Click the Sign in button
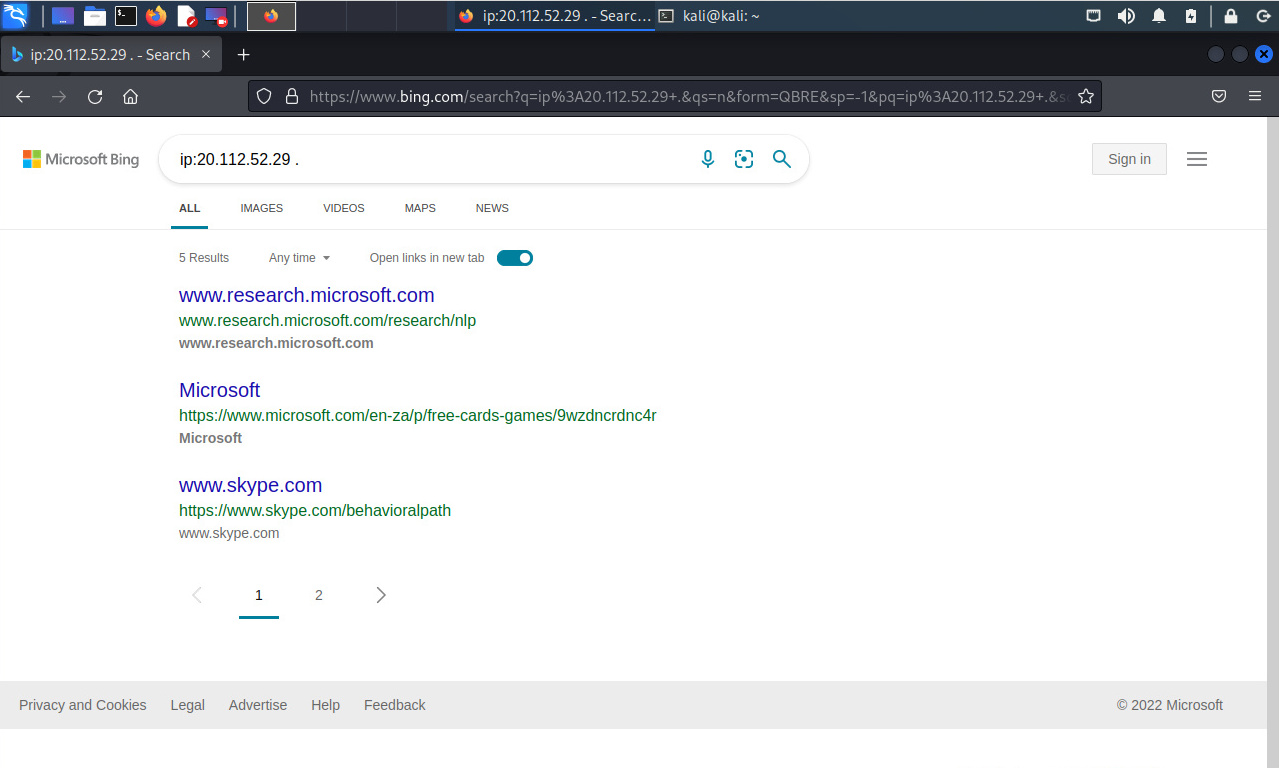The height and width of the screenshot is (768, 1279). (1129, 159)
